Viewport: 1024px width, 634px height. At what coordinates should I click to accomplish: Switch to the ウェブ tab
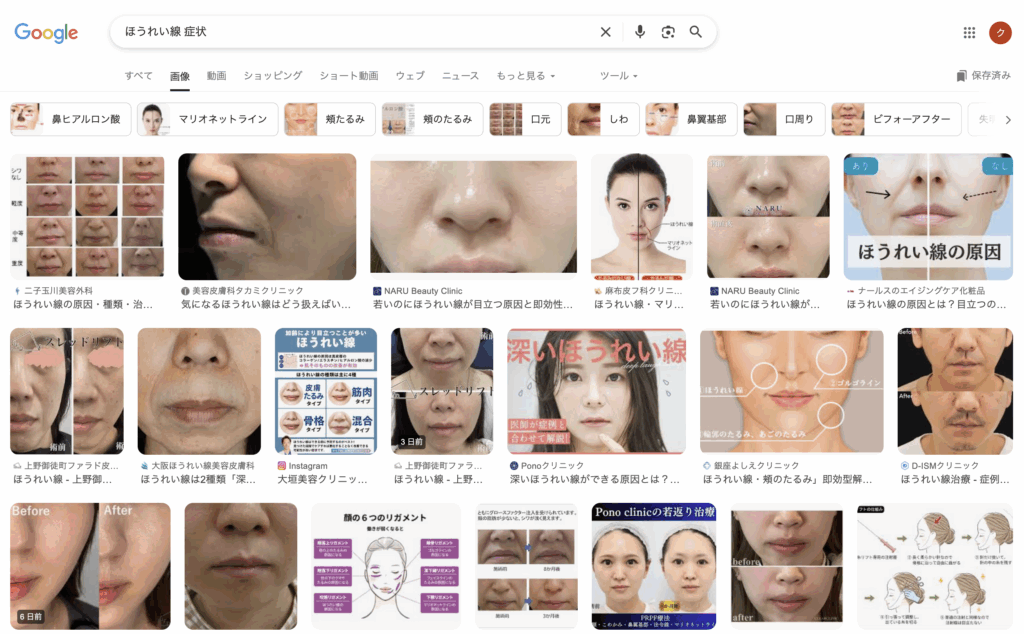[x=410, y=76]
